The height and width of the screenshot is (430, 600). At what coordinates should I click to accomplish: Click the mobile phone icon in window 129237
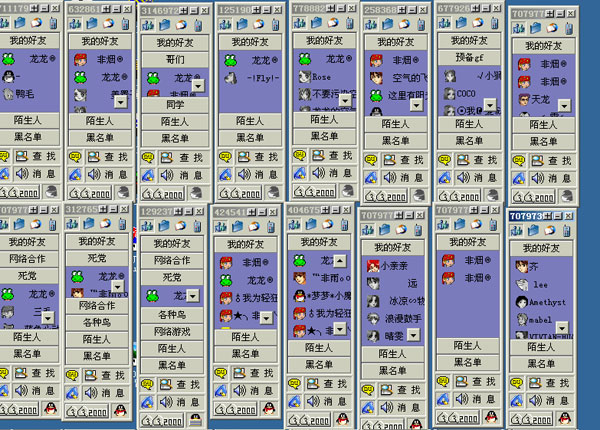(x=197, y=226)
